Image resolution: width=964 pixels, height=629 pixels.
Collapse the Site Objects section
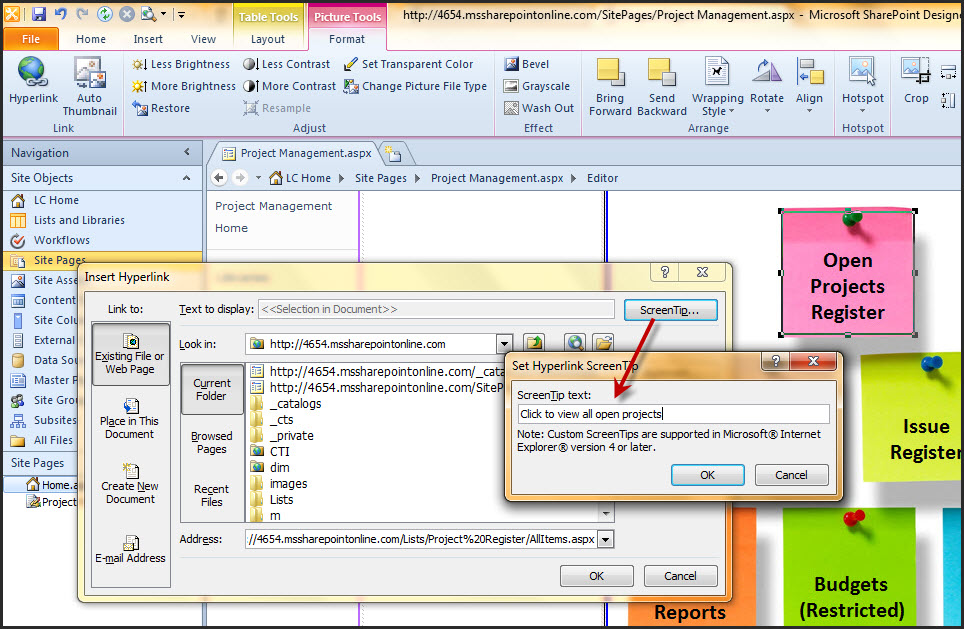[186, 178]
